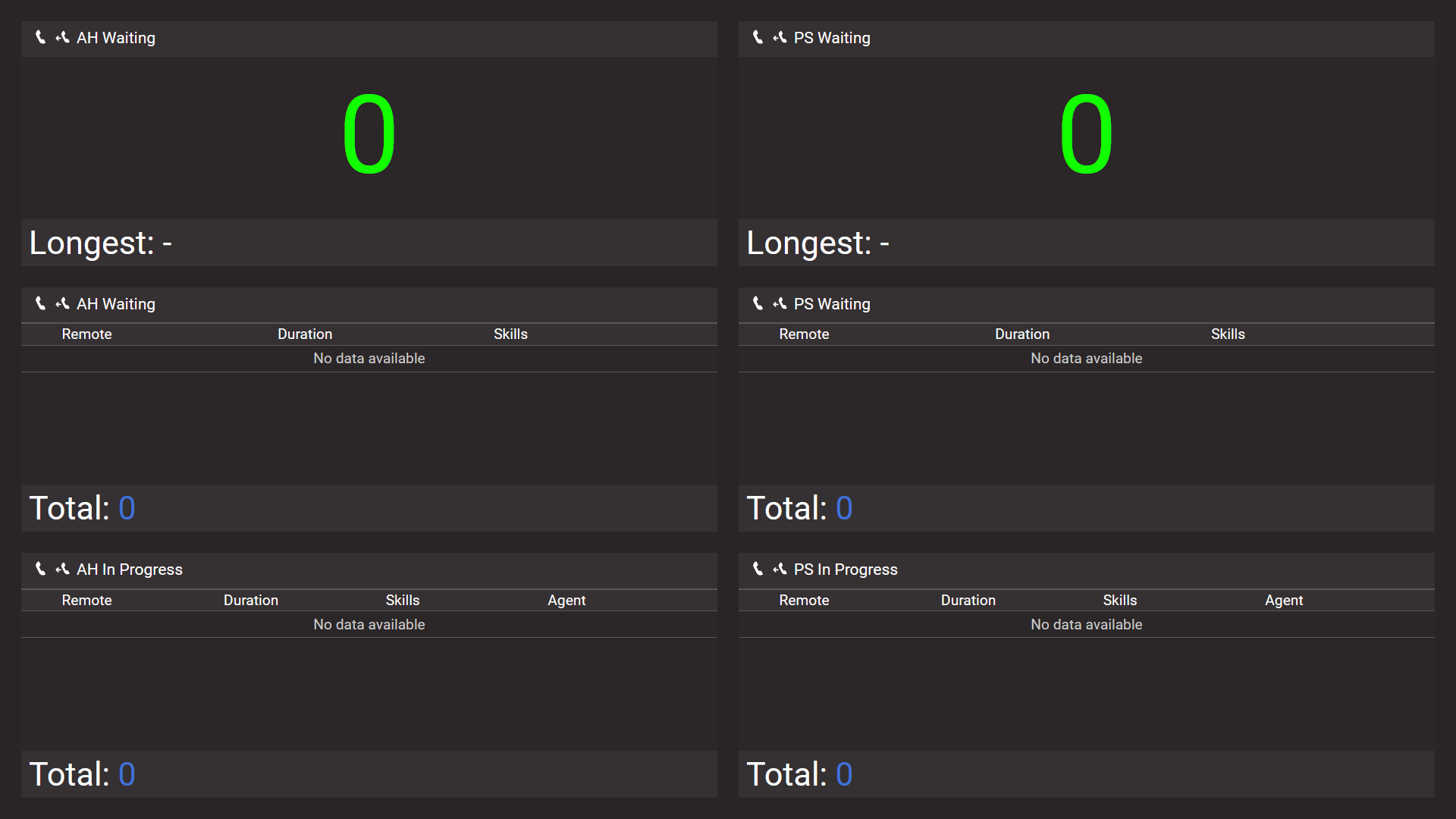Click the Longest label under PS Waiting counter
Viewport: 1456px width, 819px height.
point(808,243)
